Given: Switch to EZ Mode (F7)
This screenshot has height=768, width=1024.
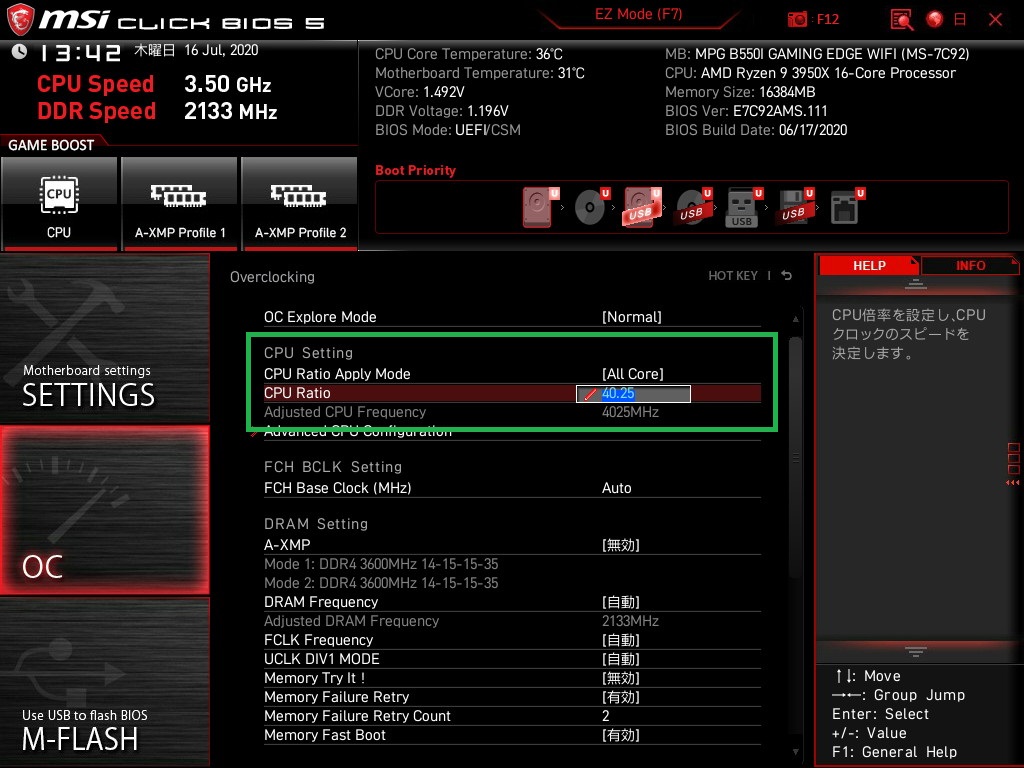Looking at the screenshot, I should point(638,14).
